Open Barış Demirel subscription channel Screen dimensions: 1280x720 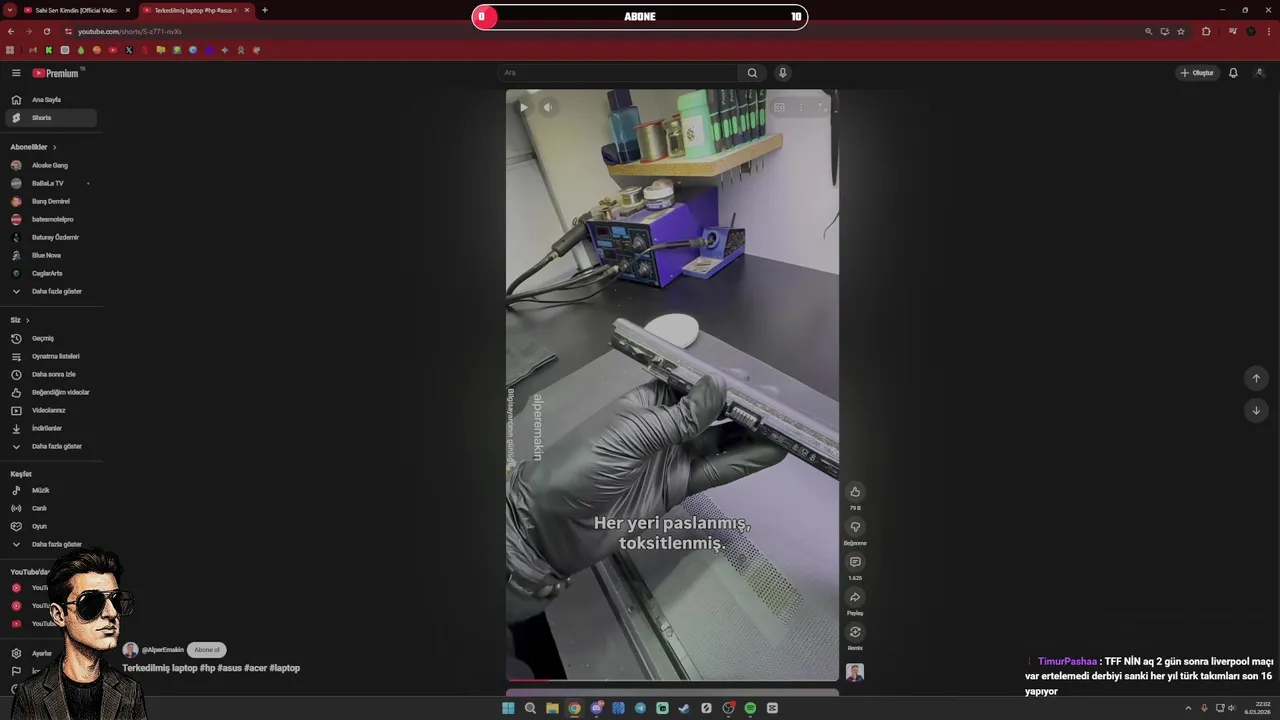click(50, 201)
